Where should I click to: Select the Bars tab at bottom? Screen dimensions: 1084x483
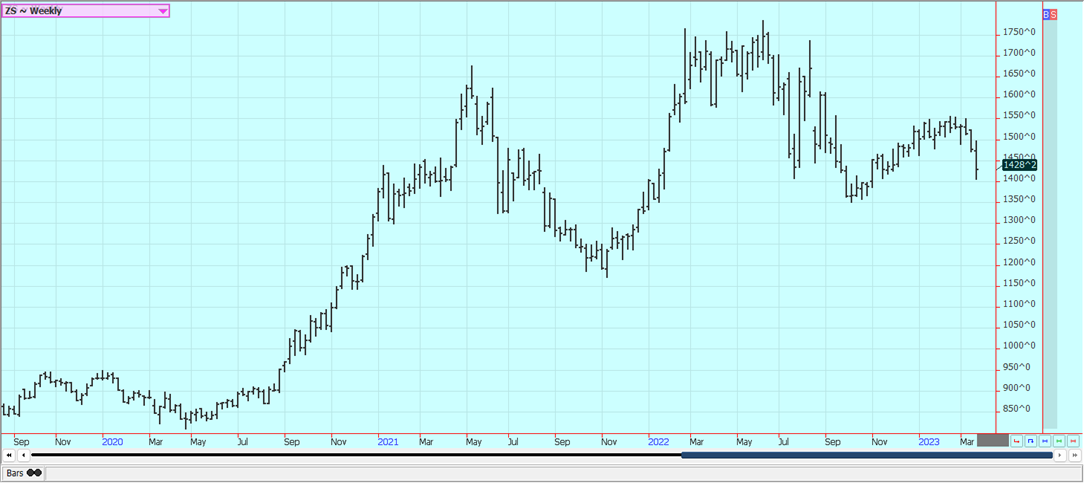16,472
